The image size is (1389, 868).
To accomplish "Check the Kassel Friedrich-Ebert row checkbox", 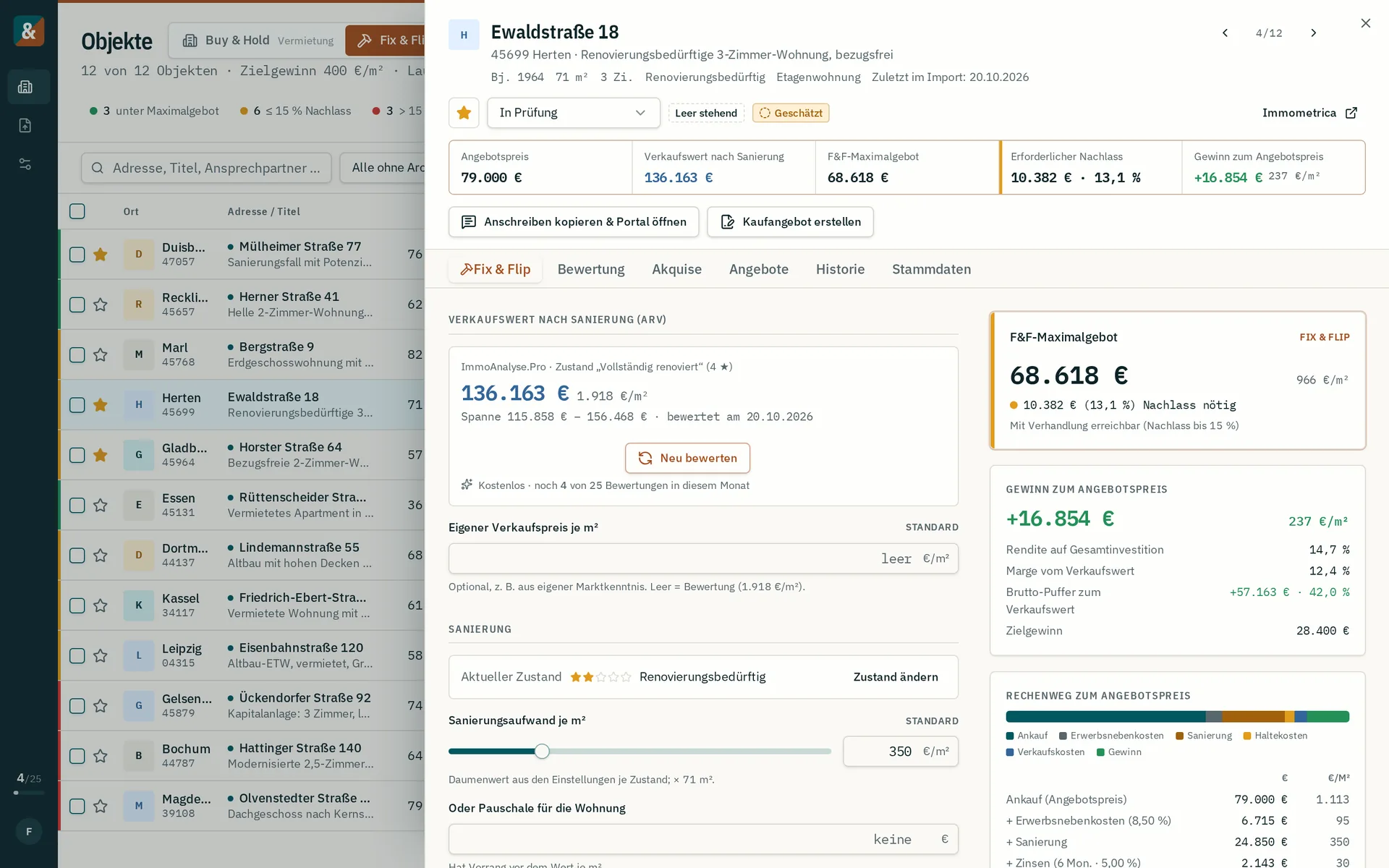I will [77, 605].
